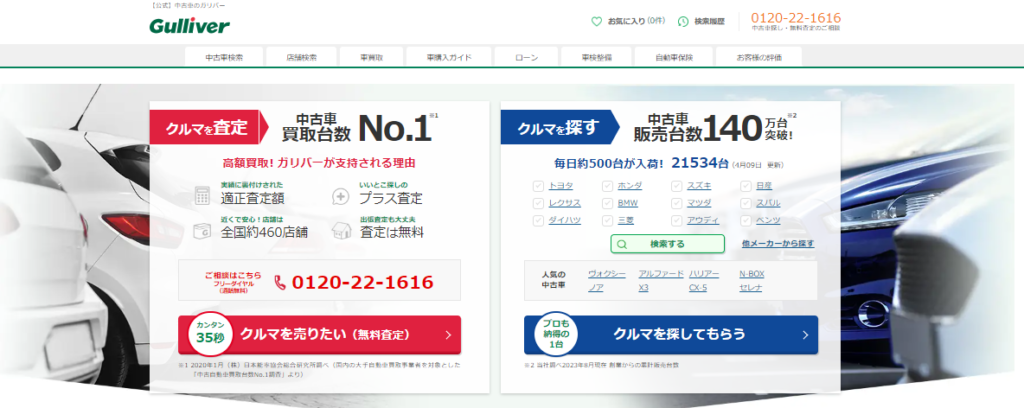Click arrow on クルマを売りたい red banner
Image resolution: width=1024 pixels, height=408 pixels.
point(446,335)
